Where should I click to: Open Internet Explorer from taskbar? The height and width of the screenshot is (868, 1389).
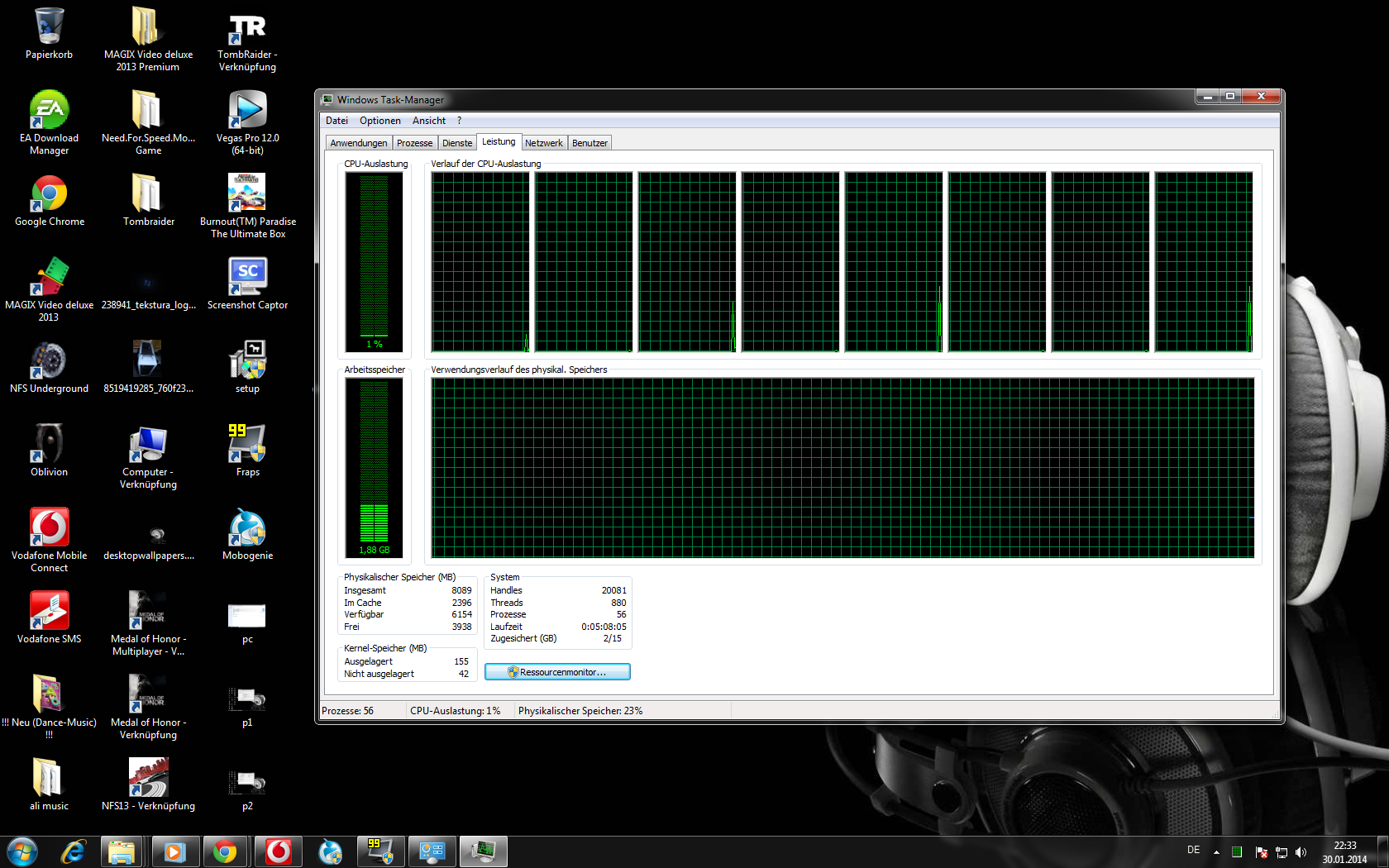pyautogui.click(x=74, y=851)
